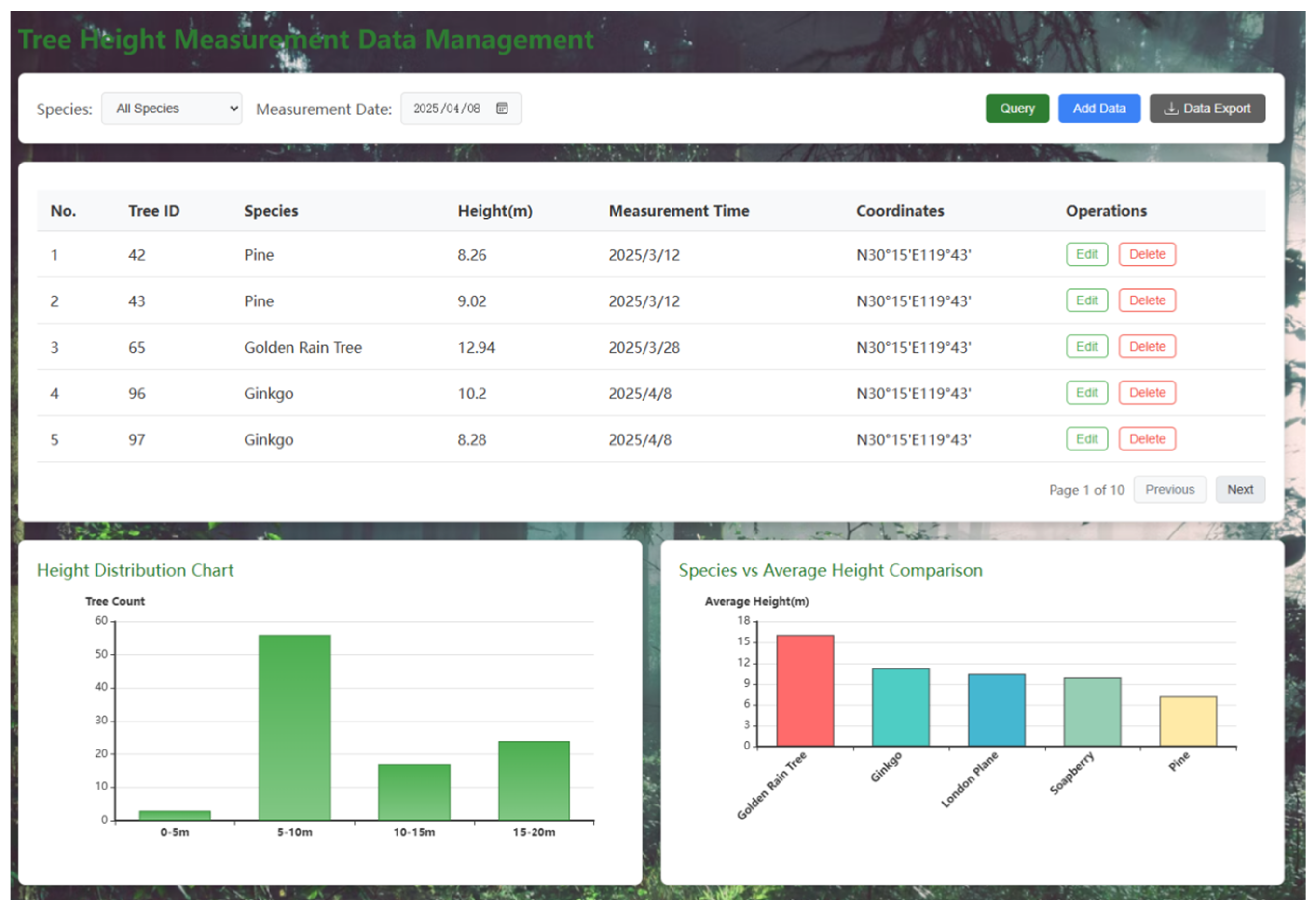Screen dimensions: 1316x913
Task: Click the 0-5m bar in distribution chart
Action: tap(175, 815)
